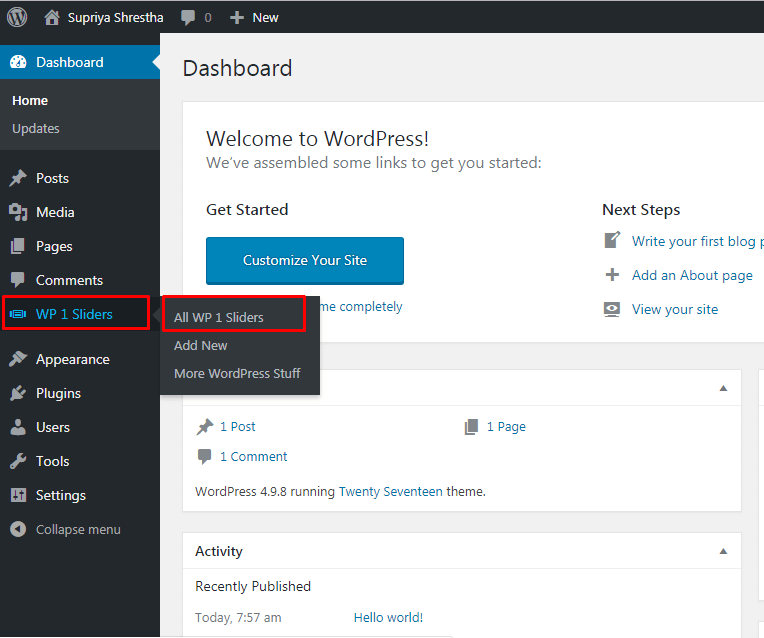Select Home in Dashboard submenu
This screenshot has height=638, width=764.
coord(30,100)
